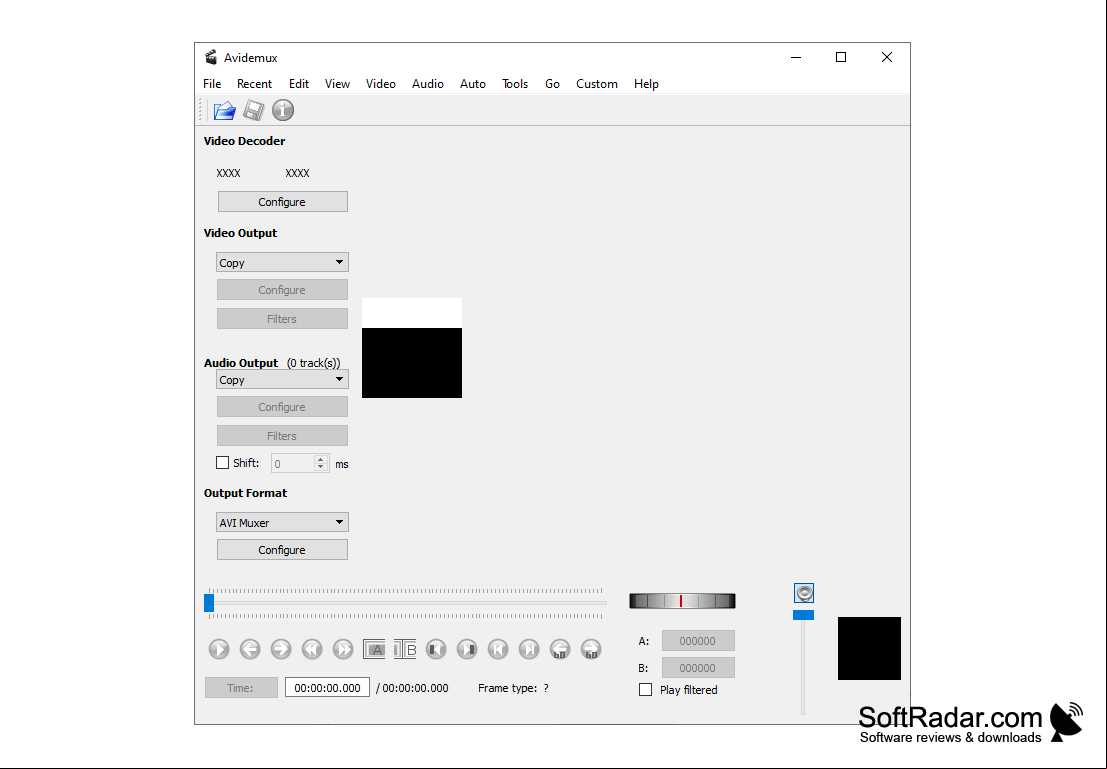Click the marker B value field
Viewport: 1107px width, 769px height.
[698, 667]
